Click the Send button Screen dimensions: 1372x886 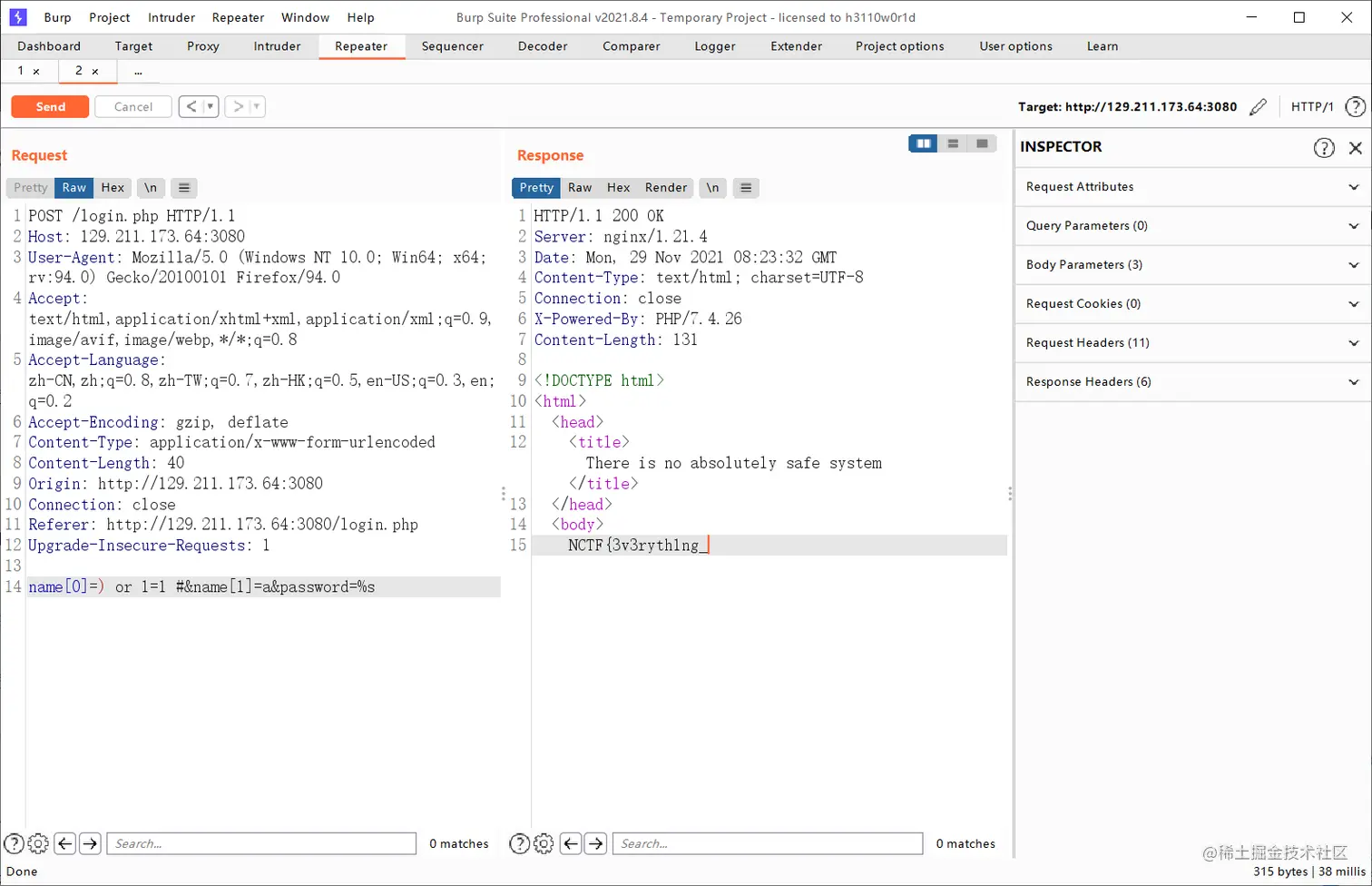[x=50, y=107]
